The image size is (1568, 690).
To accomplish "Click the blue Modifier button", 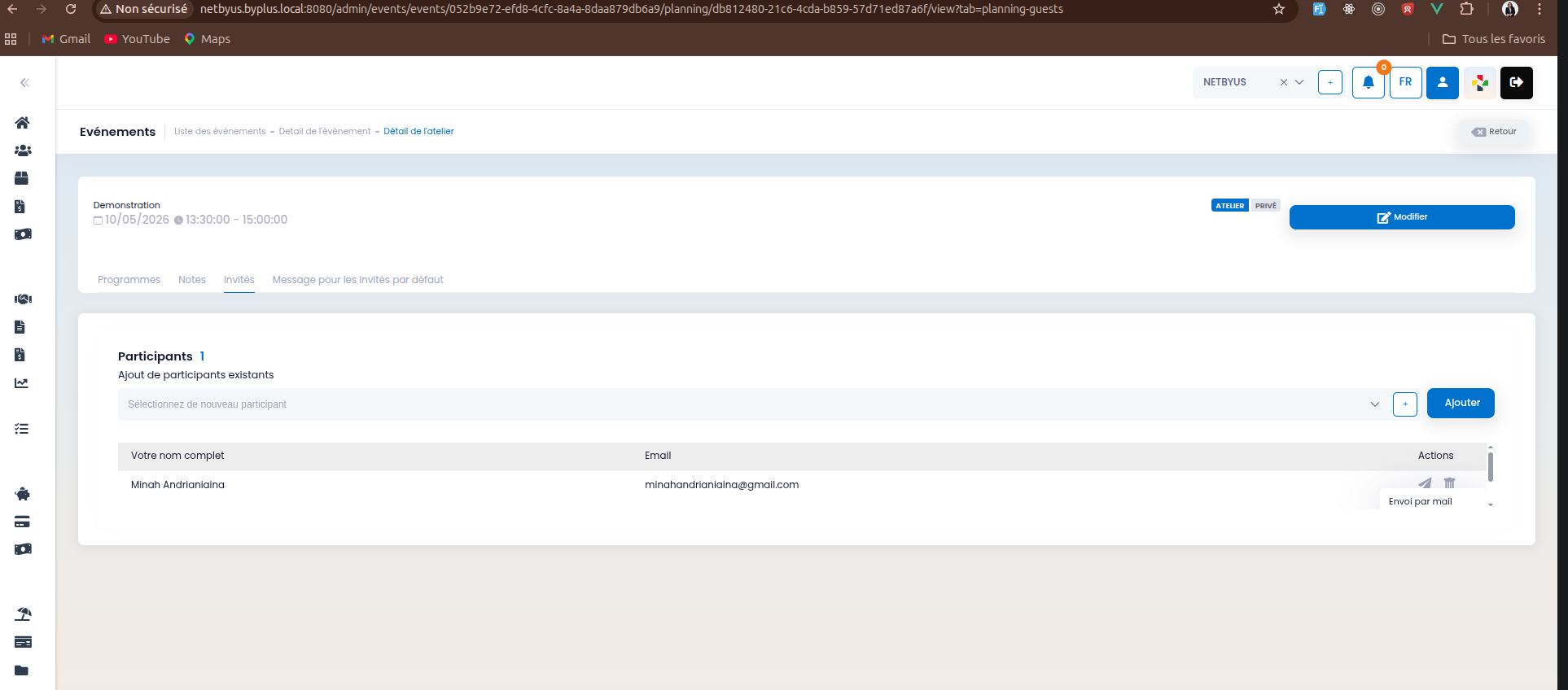I will tap(1401, 217).
